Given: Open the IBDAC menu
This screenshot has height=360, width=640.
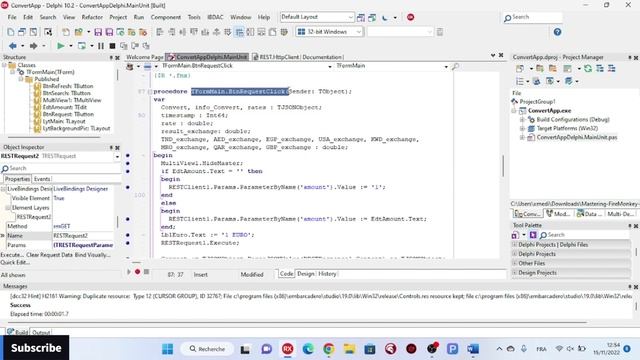Looking at the screenshot, I should pyautogui.click(x=215, y=17).
